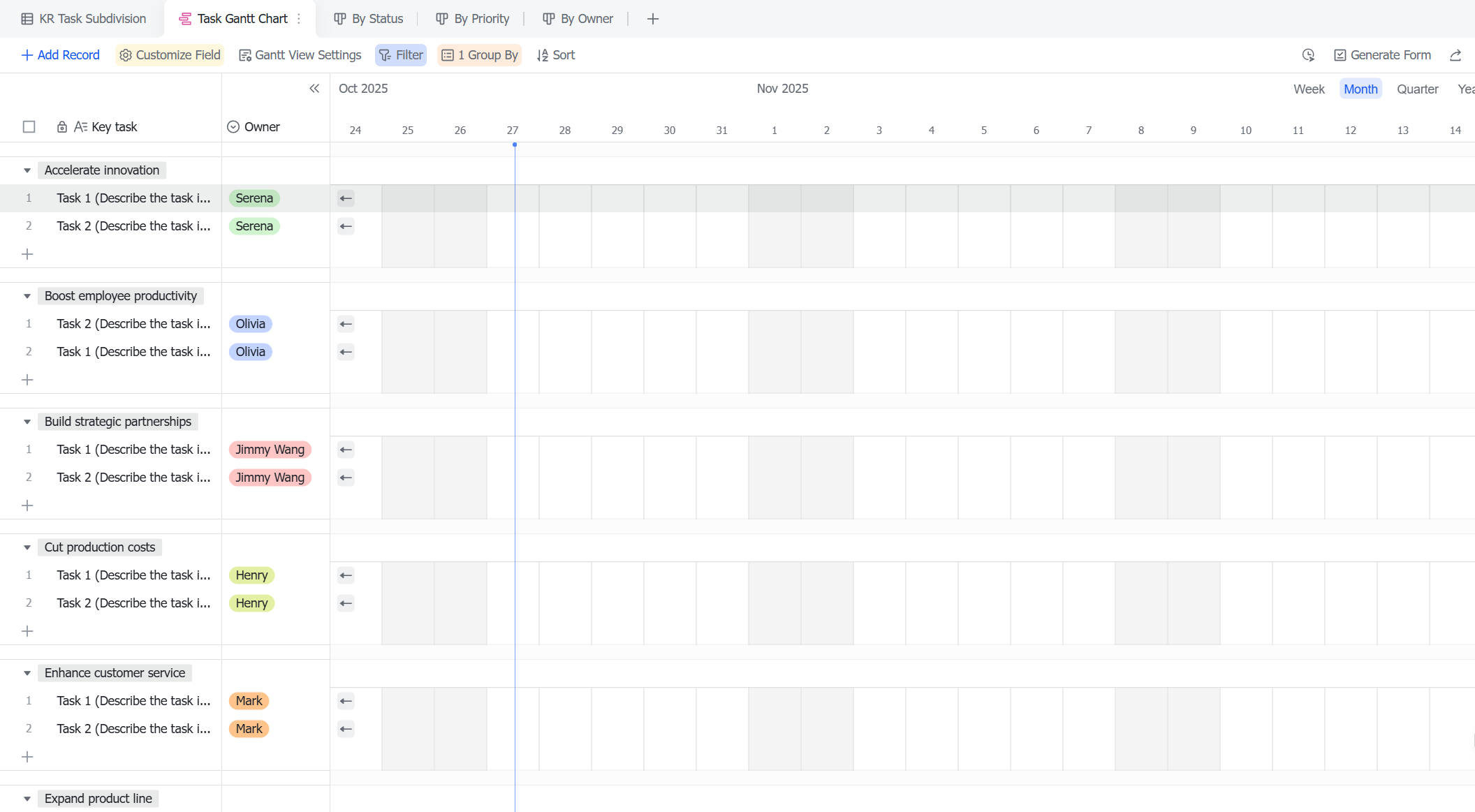
Task: Add row under Boost employee productivity group
Action: point(27,380)
